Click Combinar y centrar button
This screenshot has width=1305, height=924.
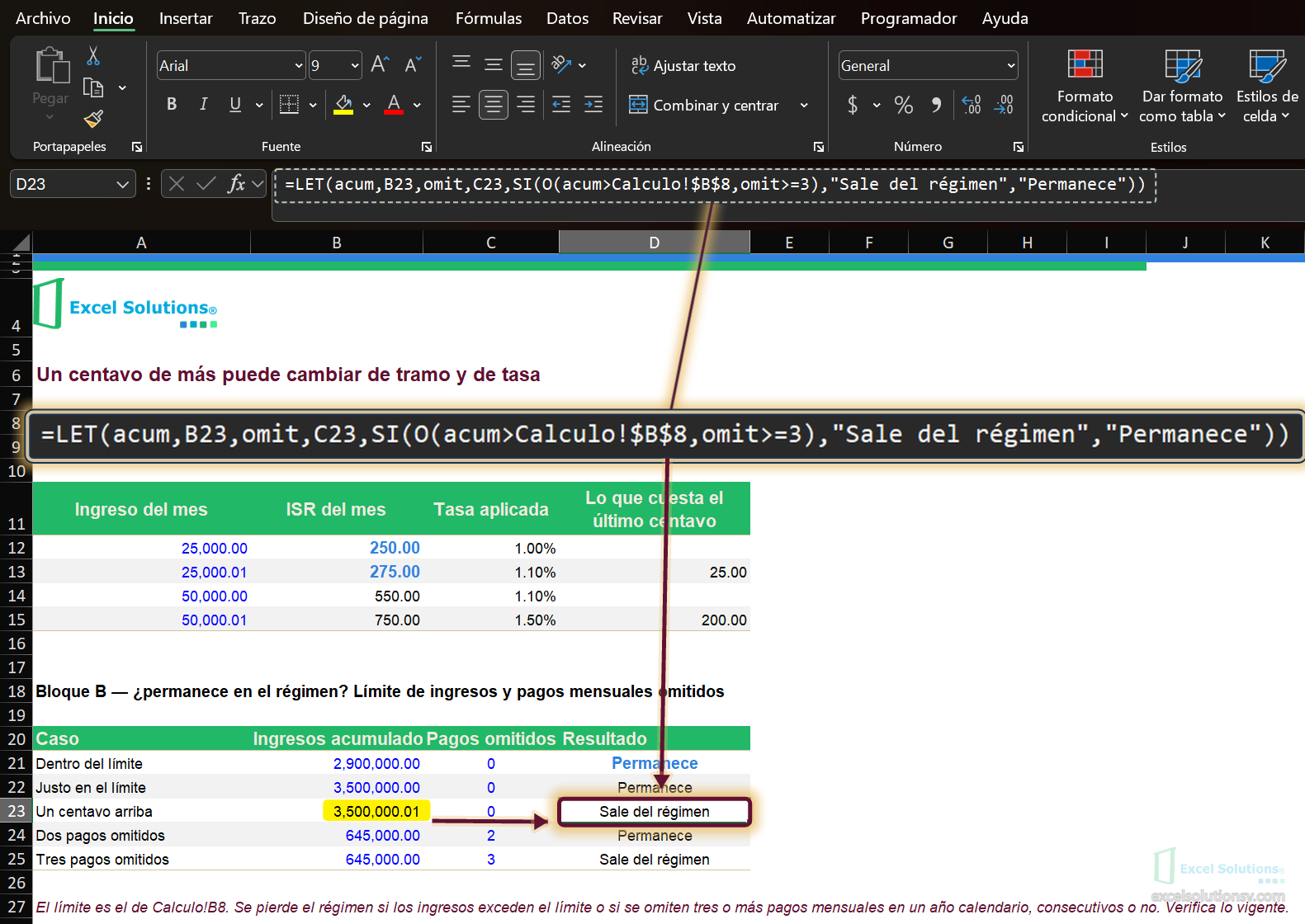[704, 105]
